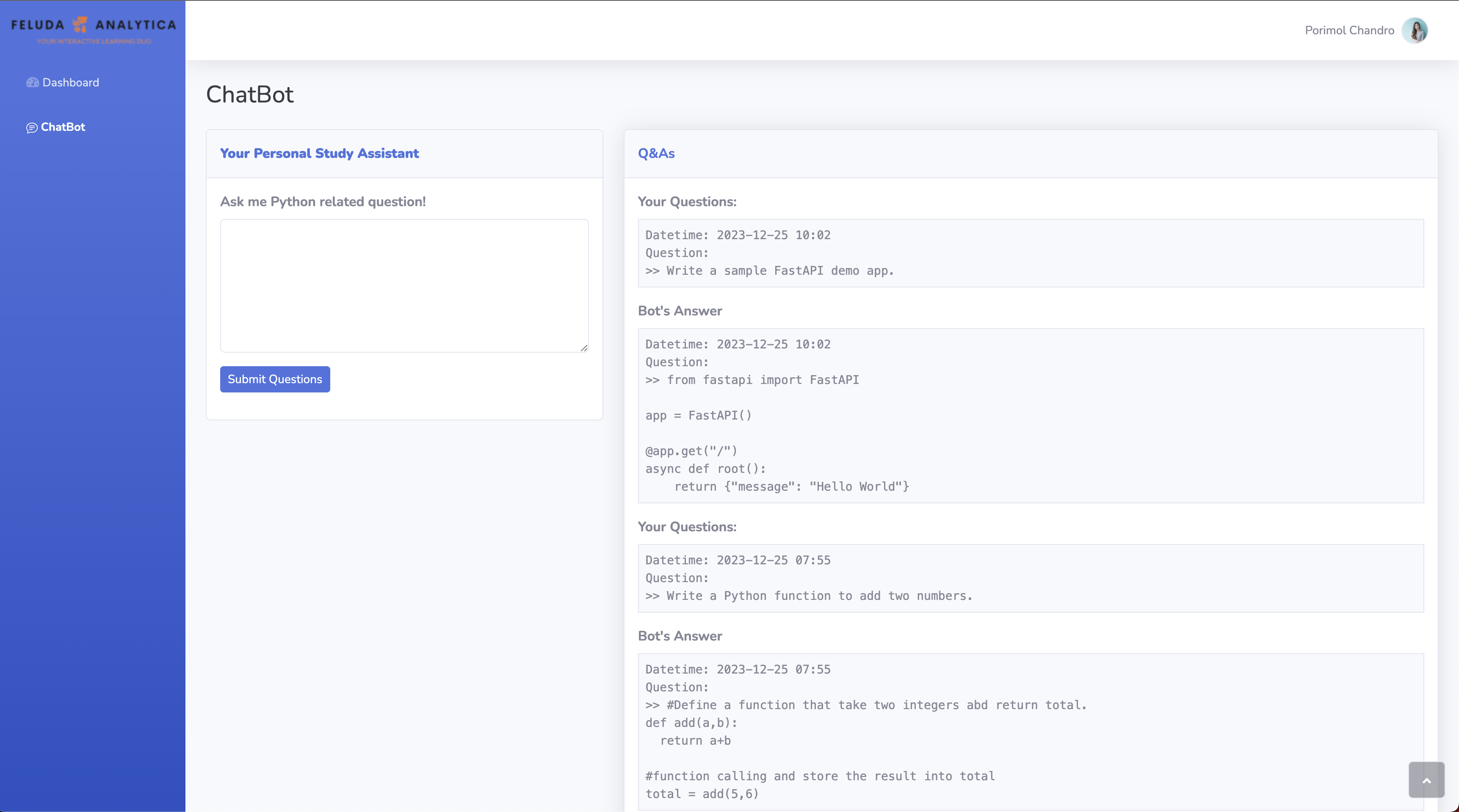Open the Dashboard sidebar menu item
Viewport: 1459px width, 812px height.
coord(70,83)
